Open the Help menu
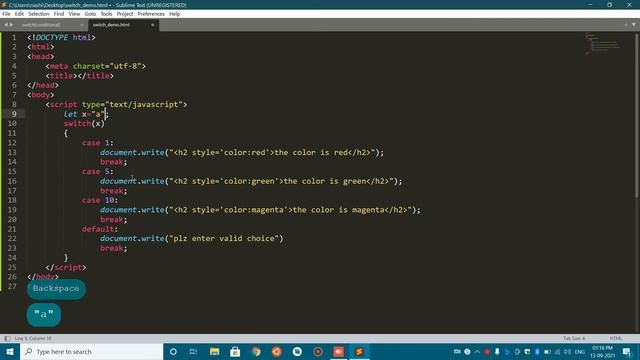This screenshot has height=360, width=640. [174, 14]
